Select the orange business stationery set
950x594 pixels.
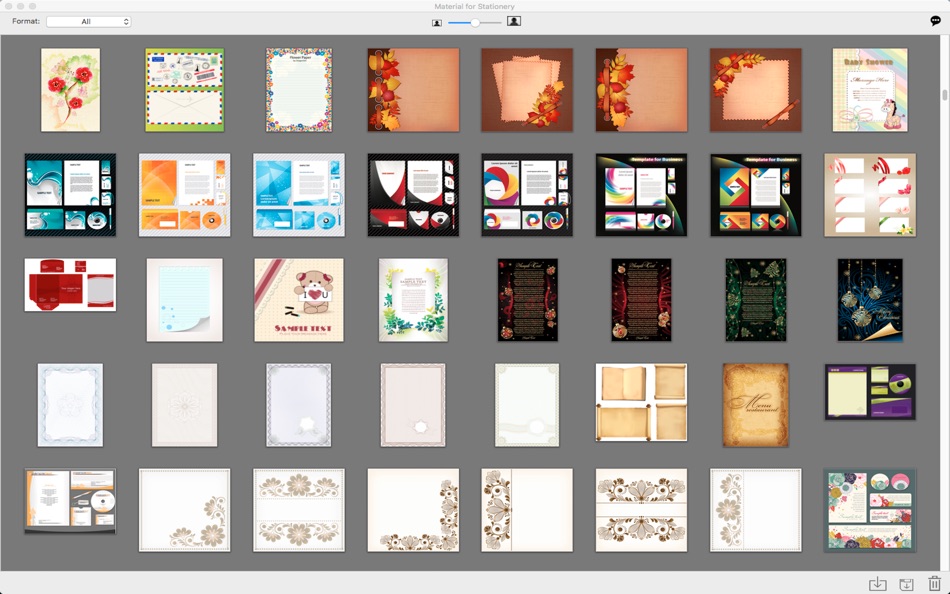coord(185,195)
